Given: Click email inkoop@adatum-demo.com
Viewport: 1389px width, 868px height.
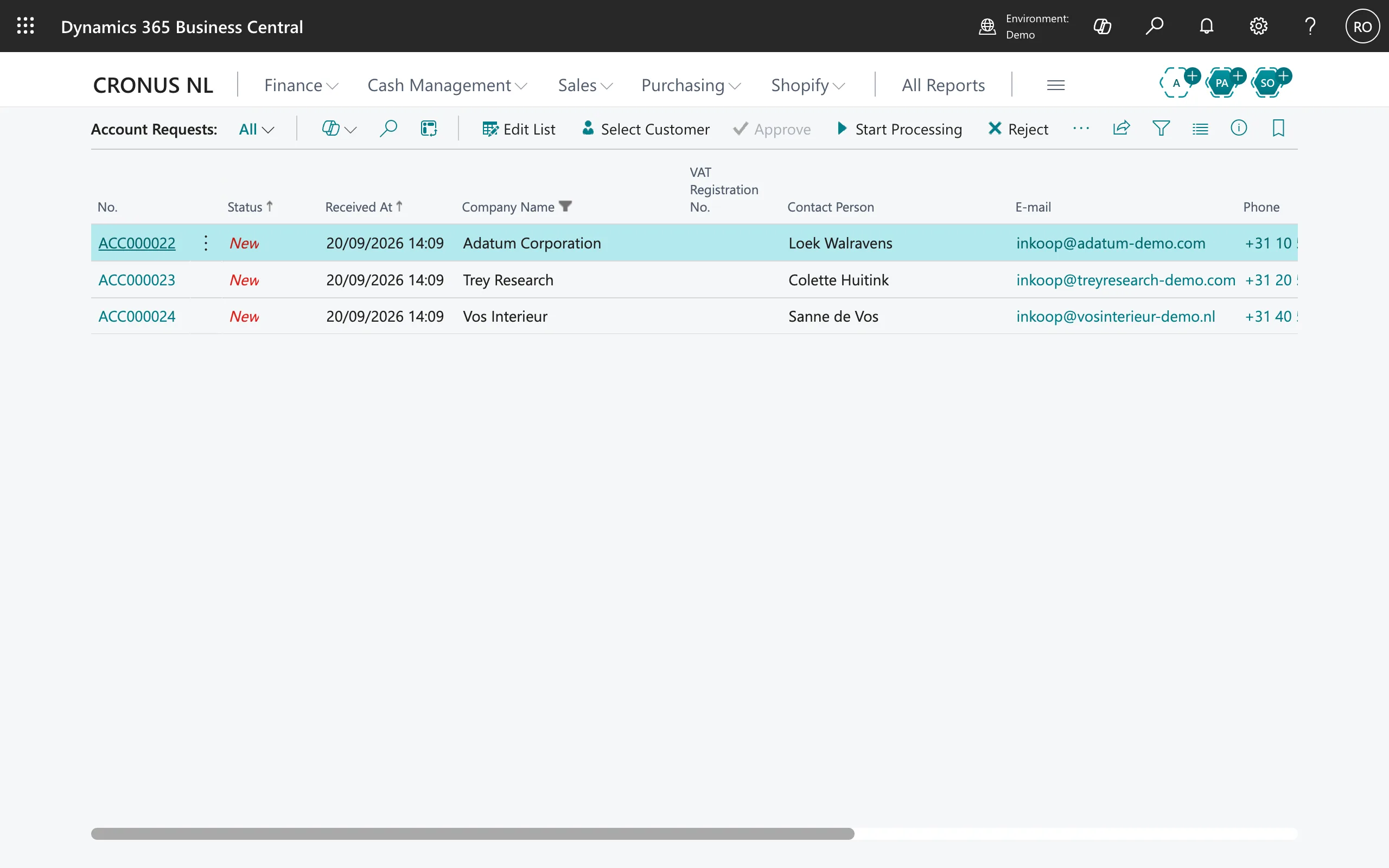Looking at the screenshot, I should 1110,243.
